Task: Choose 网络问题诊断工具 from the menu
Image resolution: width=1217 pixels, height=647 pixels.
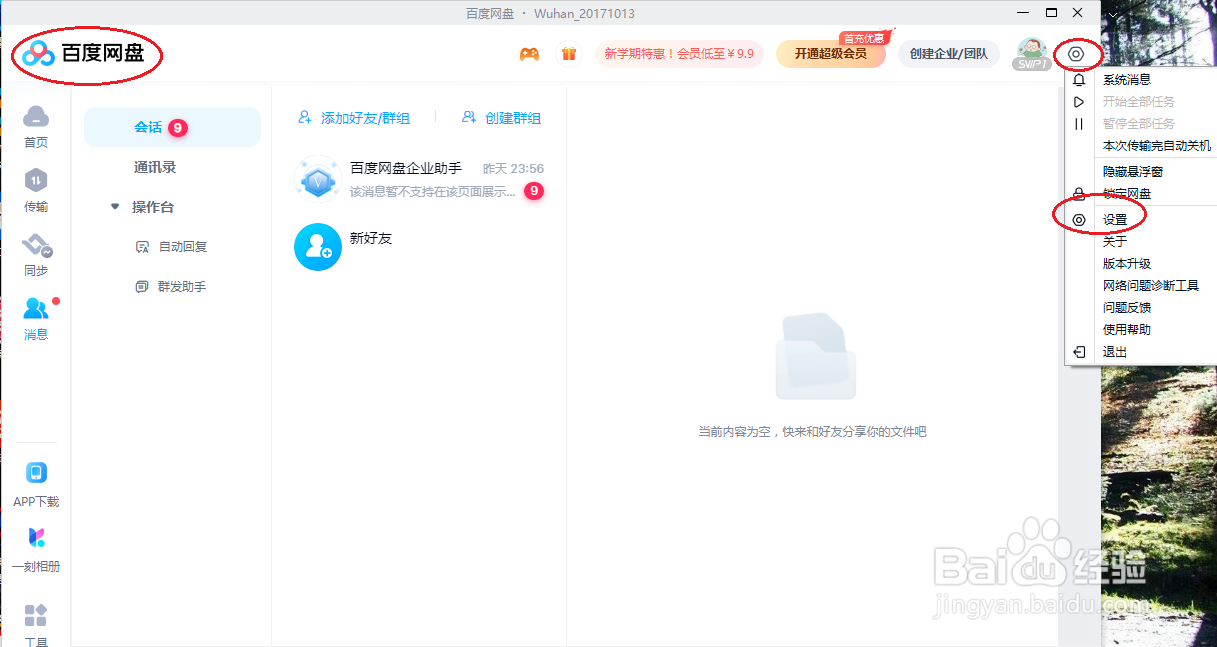Action: 1151,286
